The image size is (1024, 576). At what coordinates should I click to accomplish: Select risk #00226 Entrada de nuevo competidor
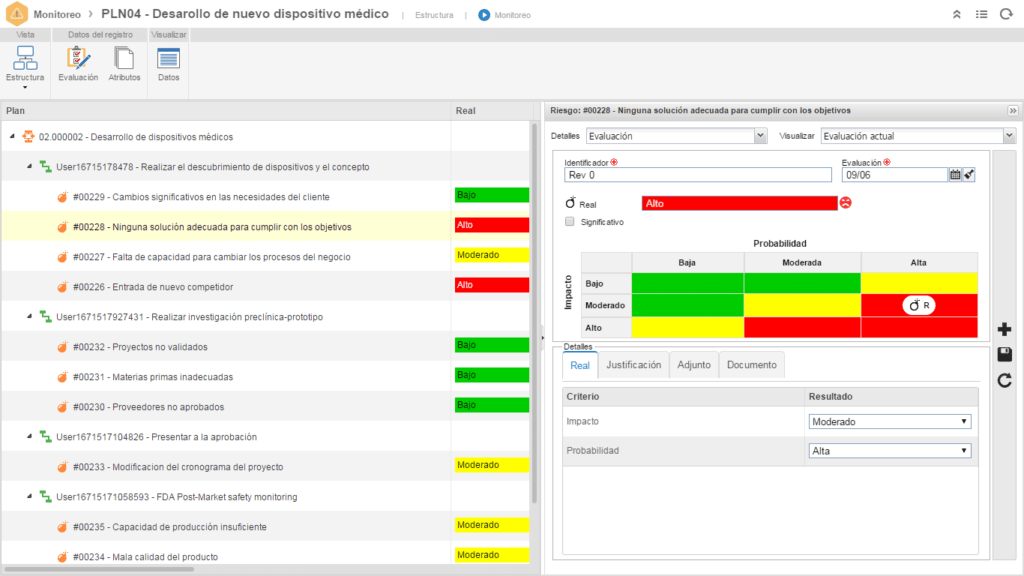153,287
